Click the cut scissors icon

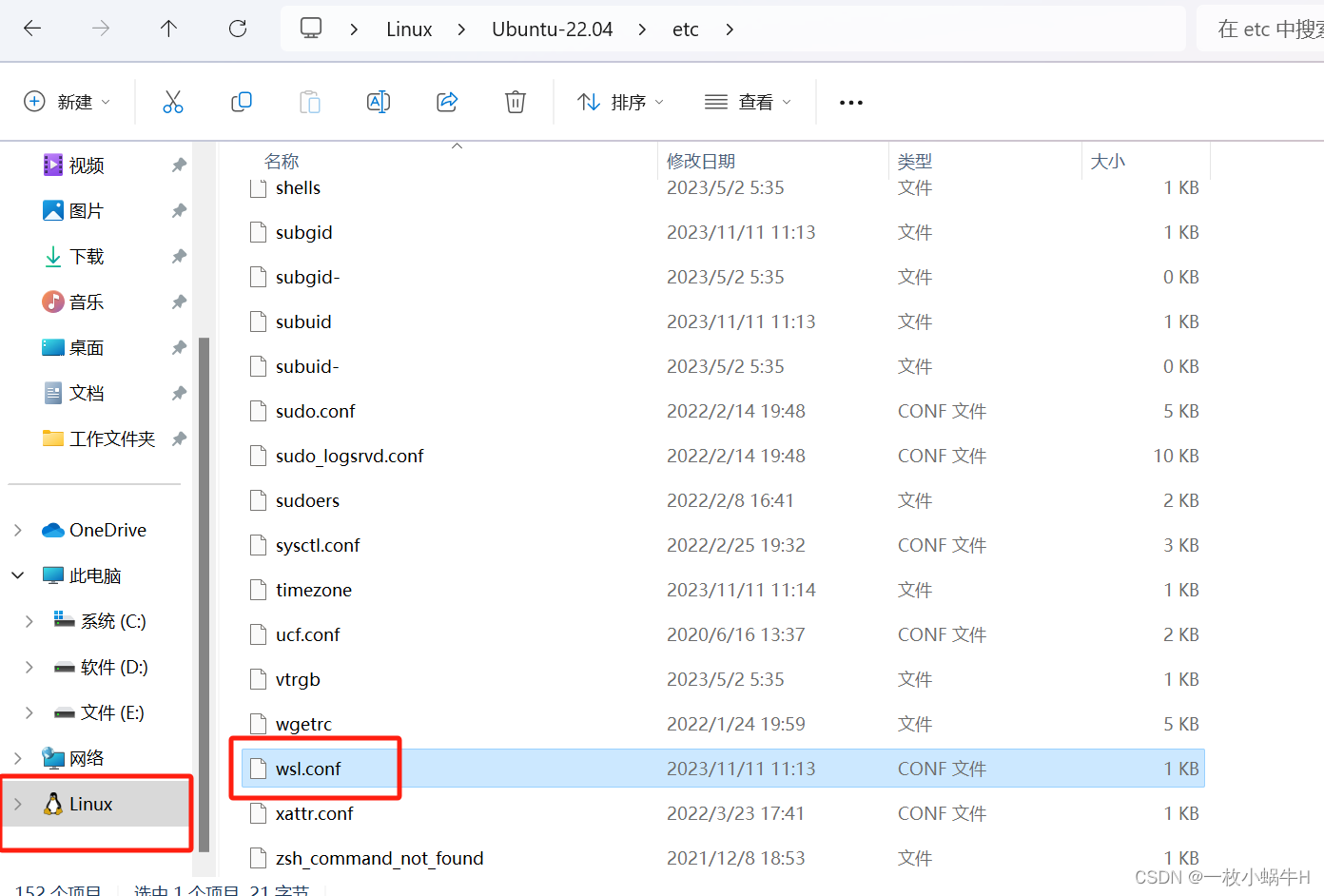(173, 102)
